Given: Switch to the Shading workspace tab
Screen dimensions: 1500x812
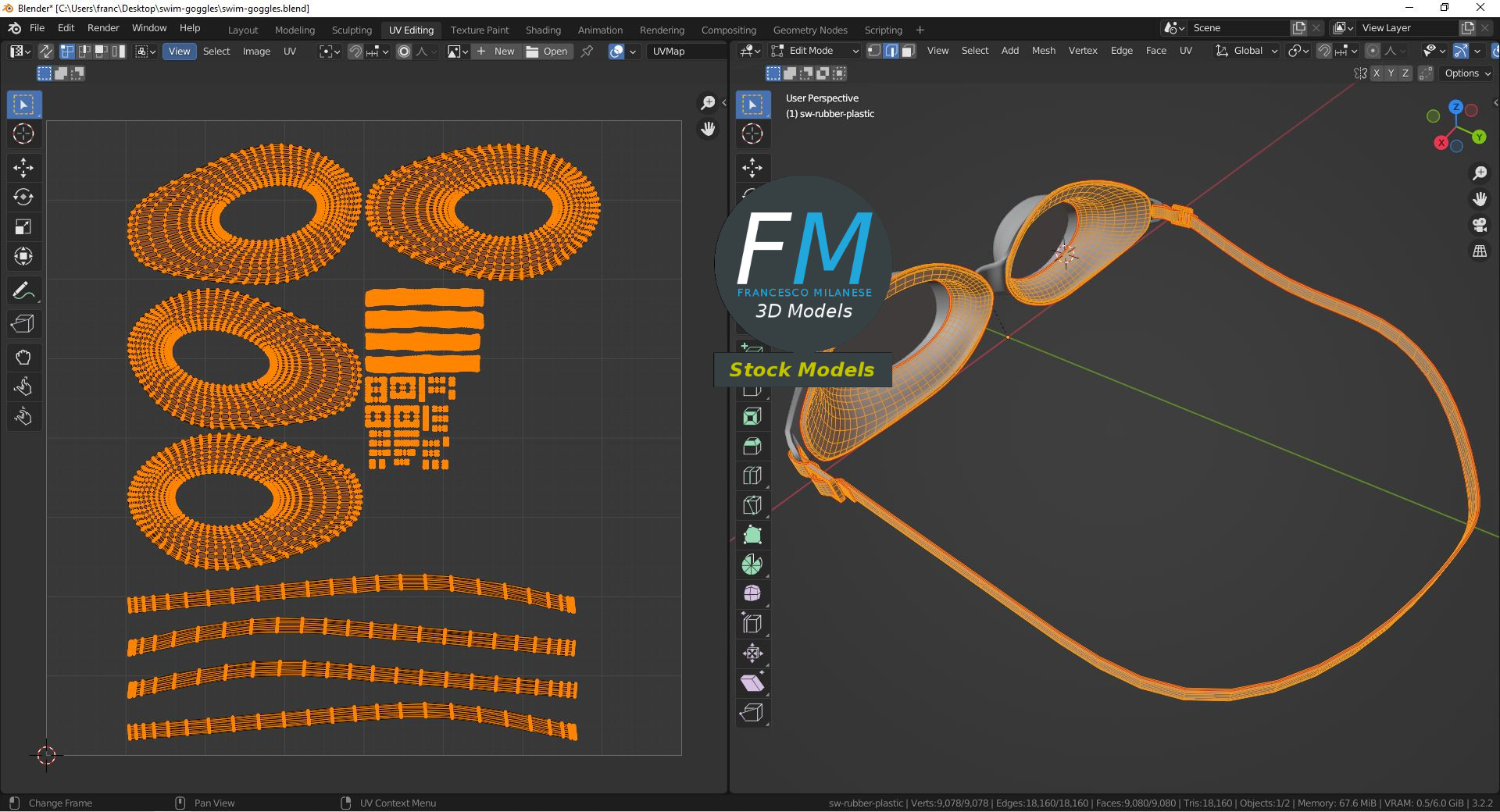Looking at the screenshot, I should [x=543, y=30].
